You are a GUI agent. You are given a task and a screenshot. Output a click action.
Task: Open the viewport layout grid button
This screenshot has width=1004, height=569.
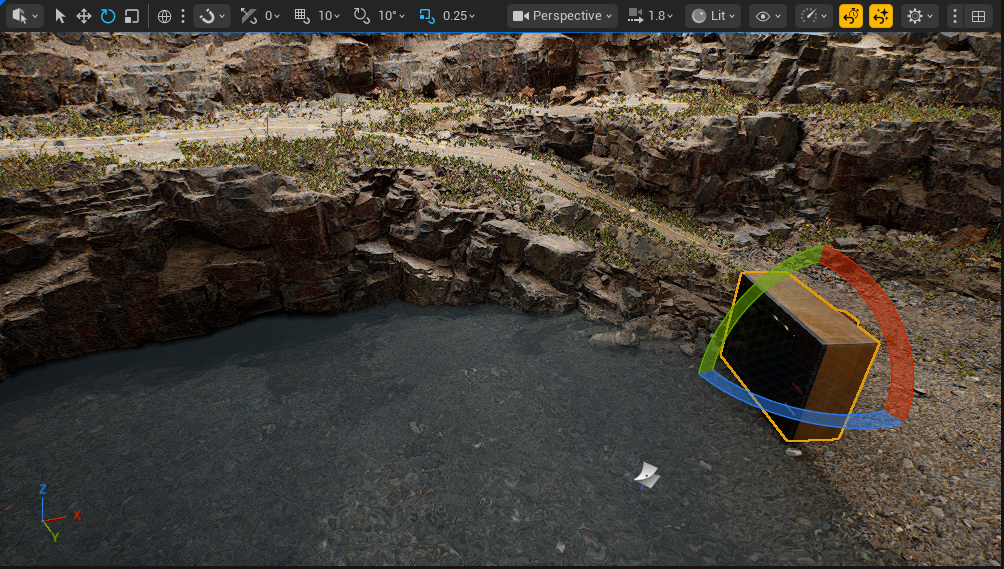pyautogui.click(x=978, y=16)
